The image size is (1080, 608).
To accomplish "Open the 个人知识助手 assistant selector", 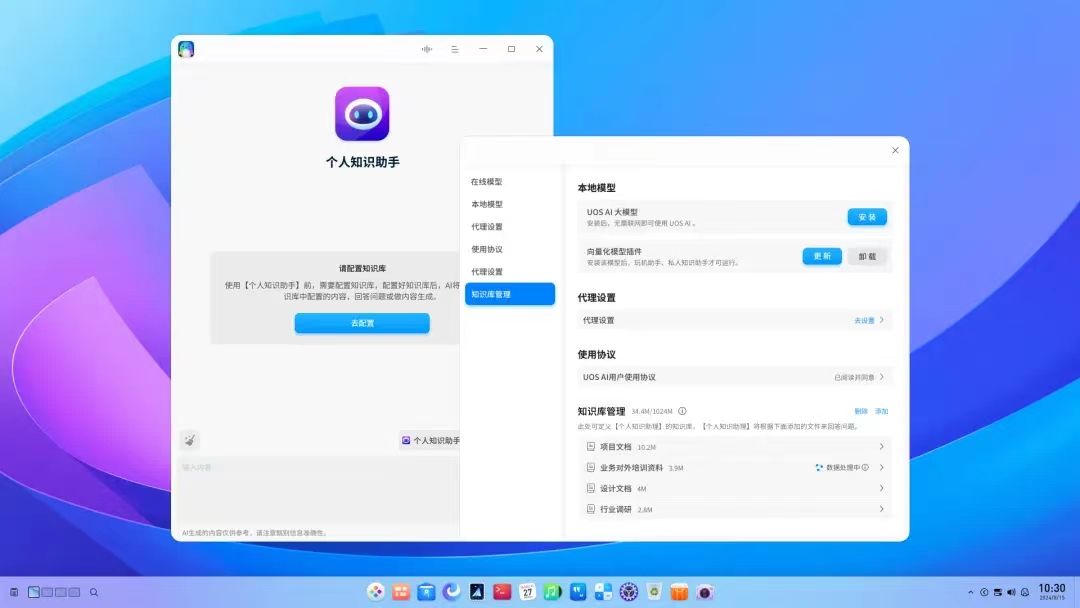I will tap(430, 441).
